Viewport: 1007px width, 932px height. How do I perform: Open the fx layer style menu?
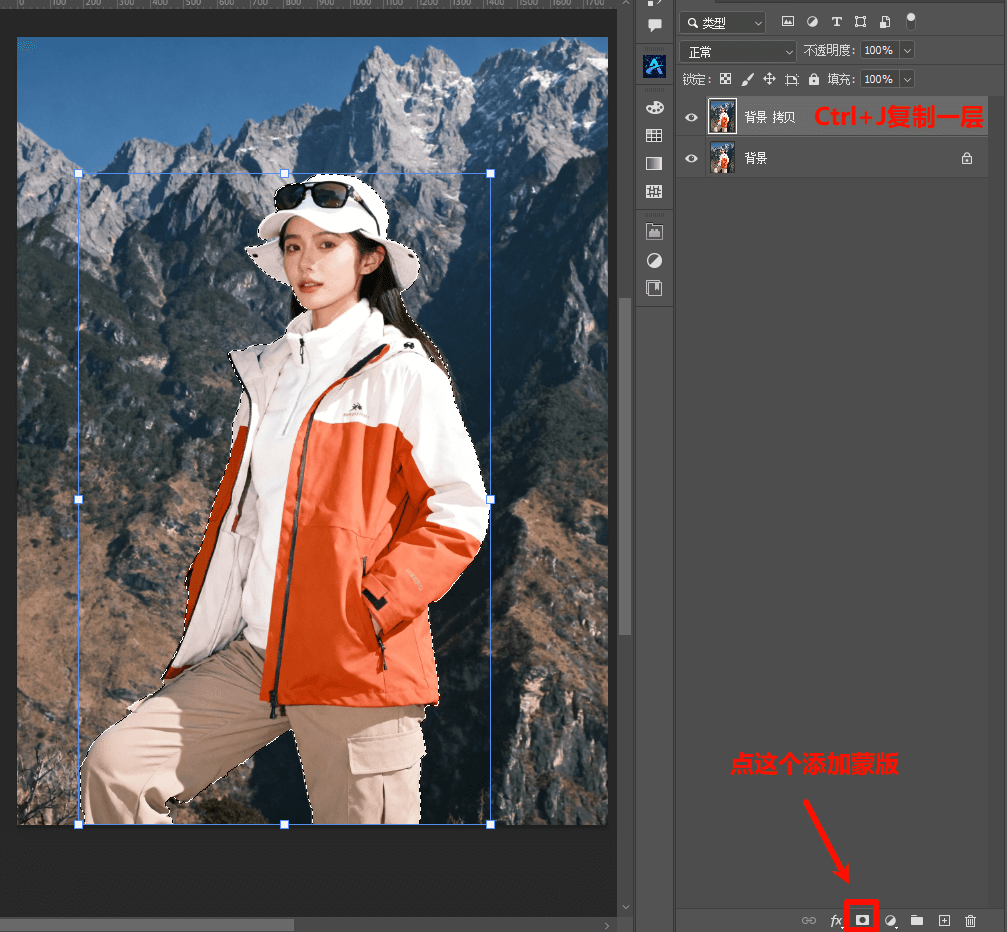click(x=836, y=920)
